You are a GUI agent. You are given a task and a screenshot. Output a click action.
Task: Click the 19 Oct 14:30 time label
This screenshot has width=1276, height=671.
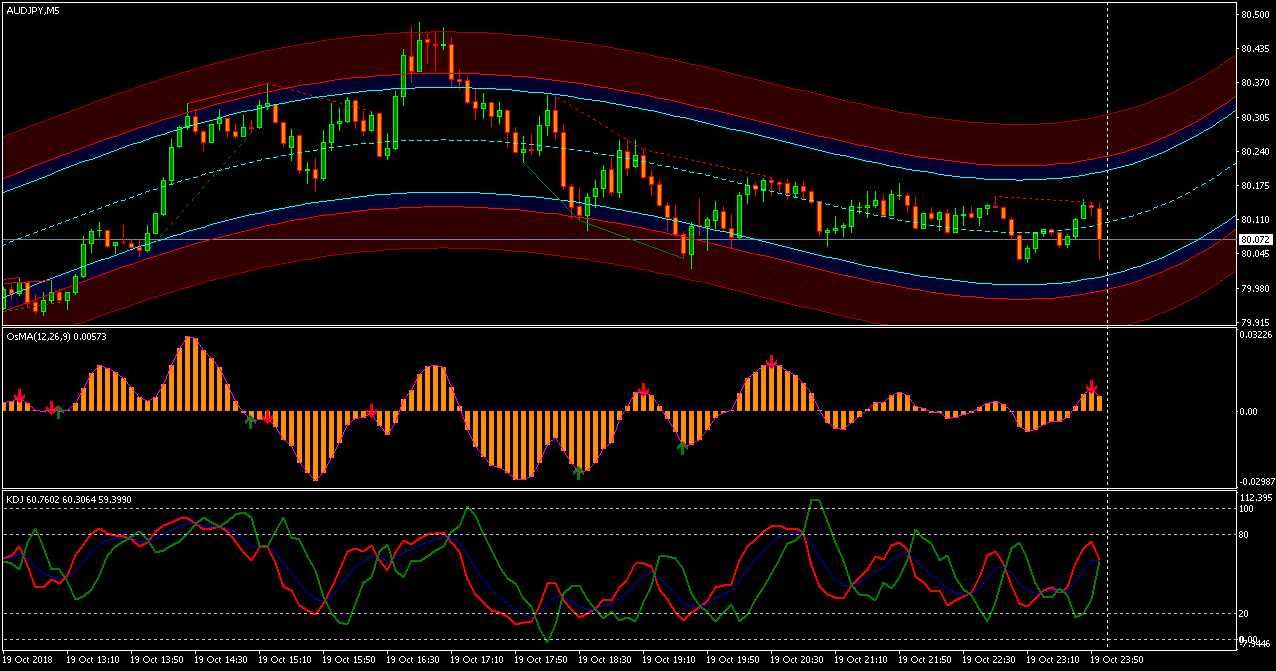(221, 660)
